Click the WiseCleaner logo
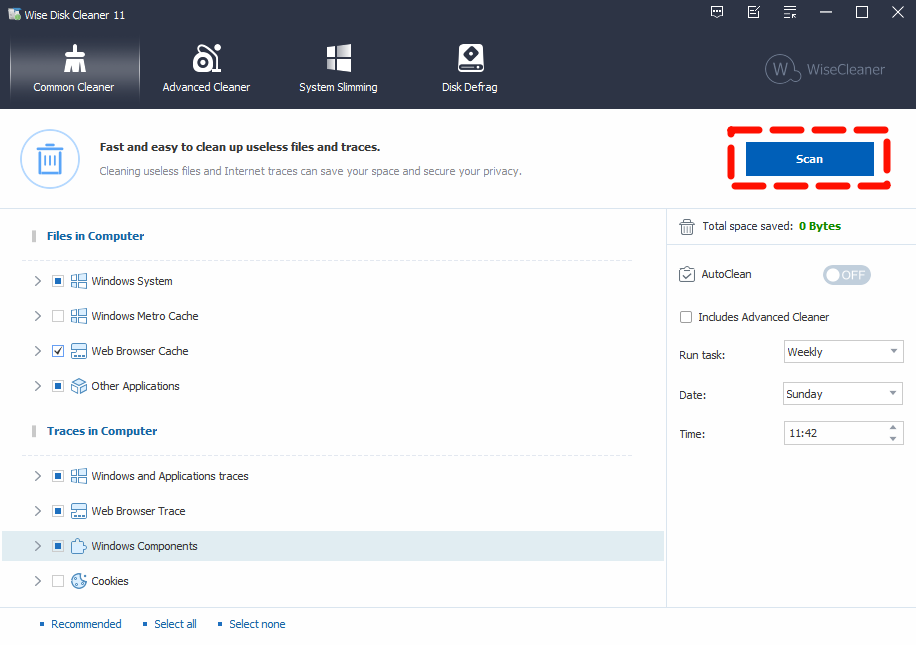Image resolution: width=916 pixels, height=645 pixels. (x=825, y=69)
